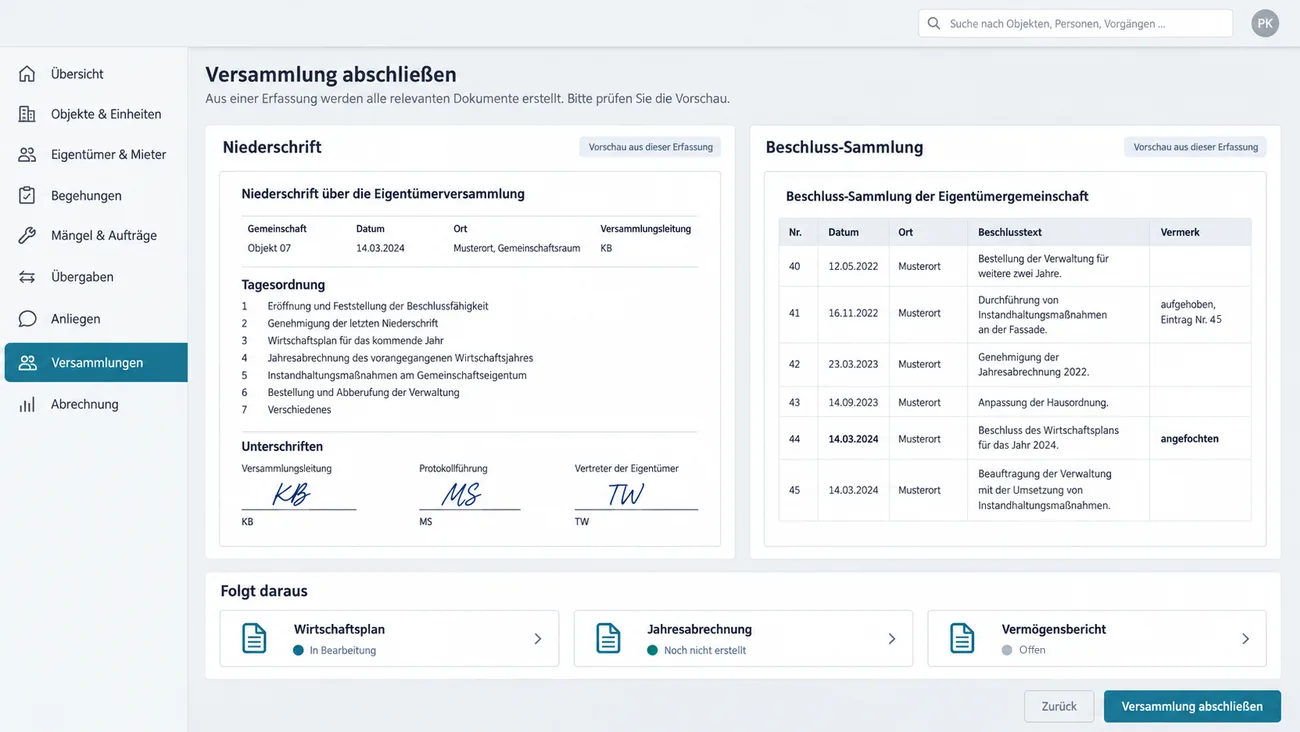This screenshot has width=1300, height=732.
Task: Click date 16.11.2022 in row 41
Action: [x=853, y=313]
